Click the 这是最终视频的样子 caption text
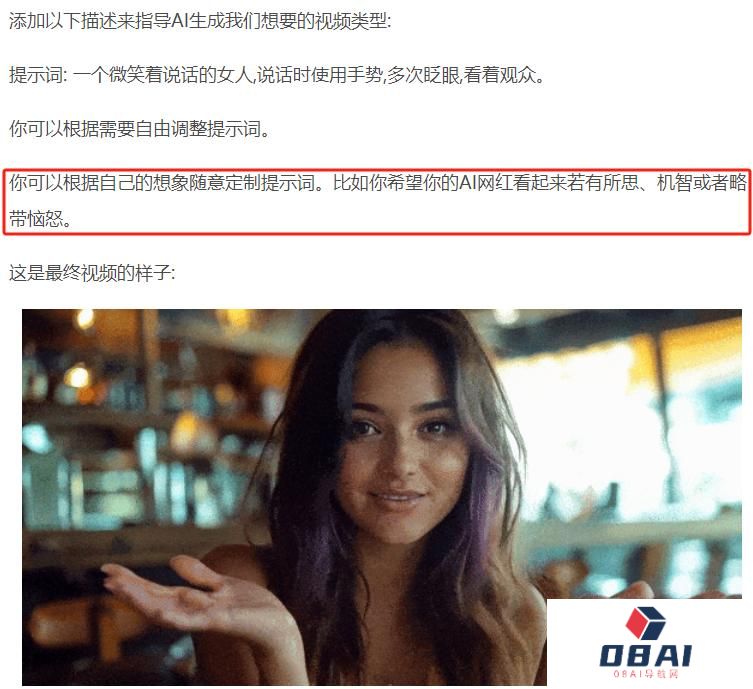The width and height of the screenshot is (753, 689). (x=92, y=273)
